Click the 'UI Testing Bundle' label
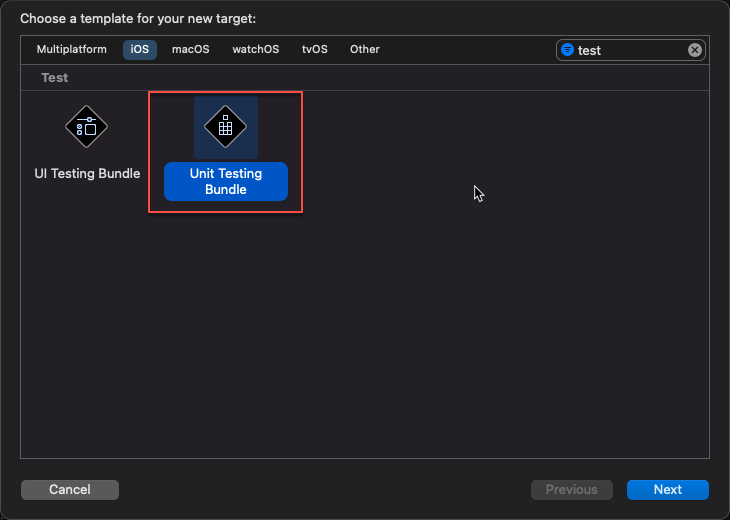 pos(87,174)
